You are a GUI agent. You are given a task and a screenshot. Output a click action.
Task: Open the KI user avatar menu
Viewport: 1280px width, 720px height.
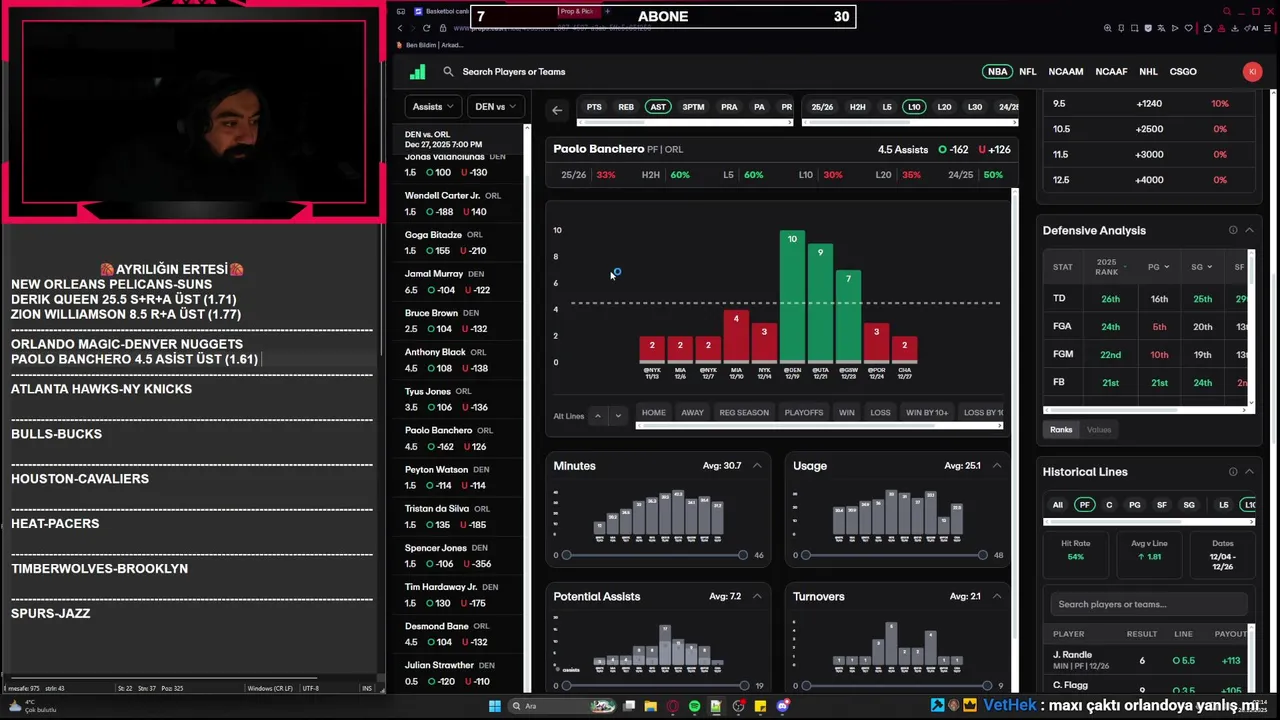pos(1252,72)
